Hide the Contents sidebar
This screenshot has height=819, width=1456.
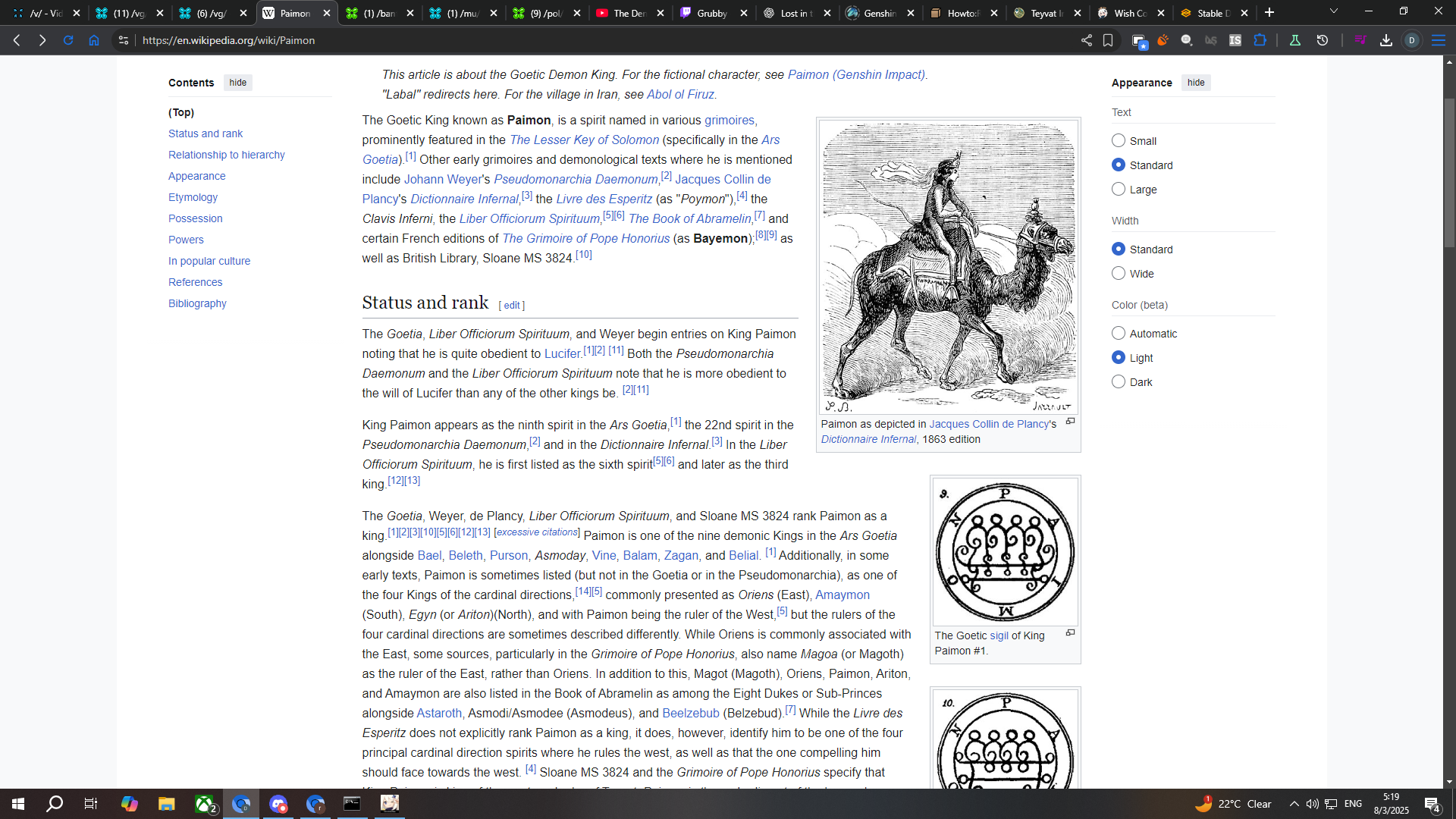pos(238,83)
